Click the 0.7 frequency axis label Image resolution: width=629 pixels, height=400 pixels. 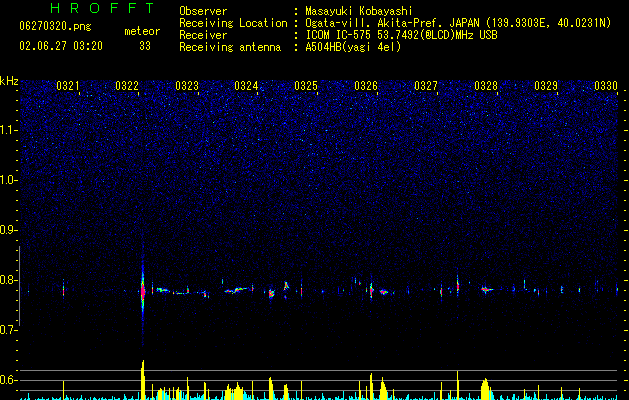click(9, 330)
